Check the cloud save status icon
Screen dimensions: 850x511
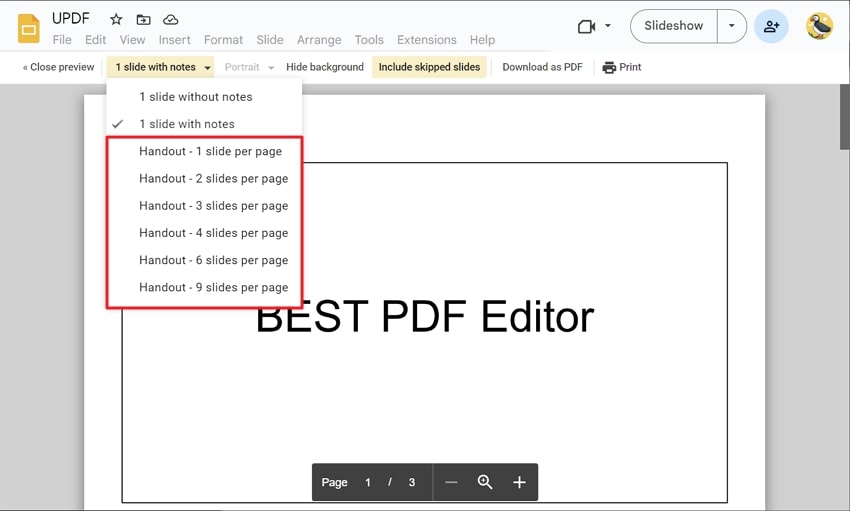coord(171,20)
